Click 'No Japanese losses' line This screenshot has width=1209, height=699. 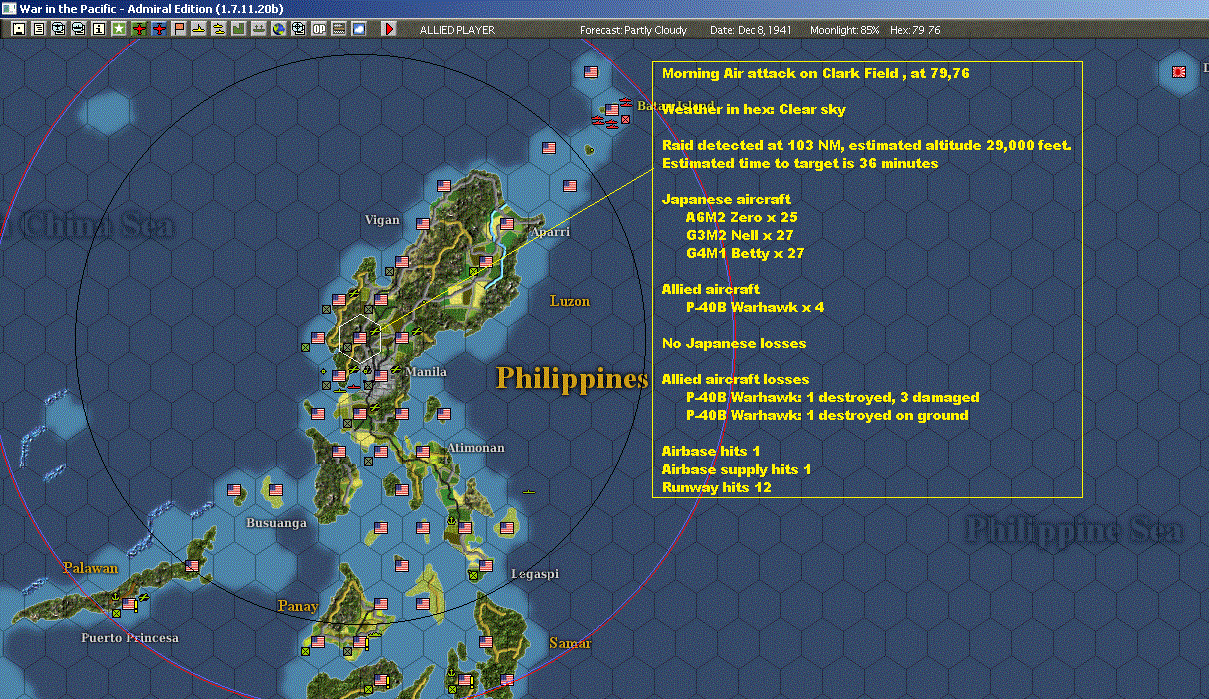pos(734,343)
